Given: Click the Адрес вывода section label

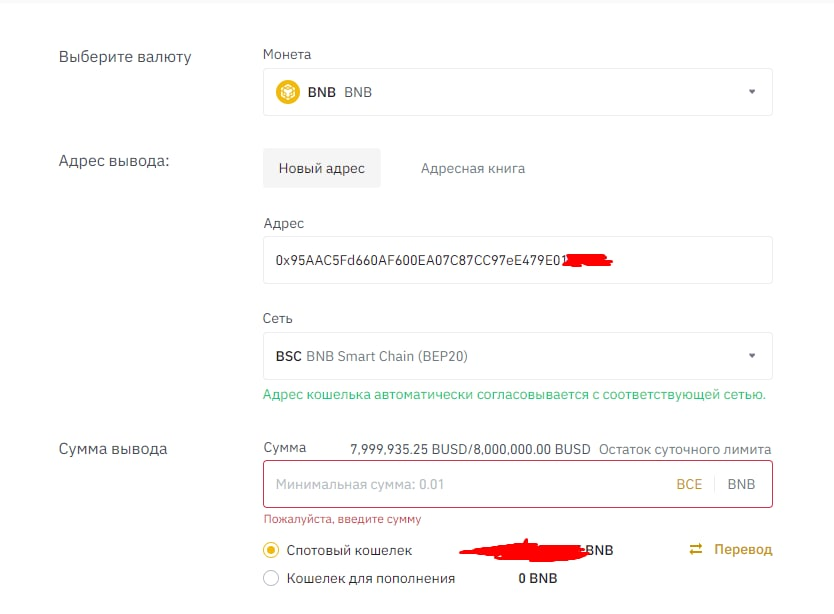Looking at the screenshot, I should [x=114, y=161].
